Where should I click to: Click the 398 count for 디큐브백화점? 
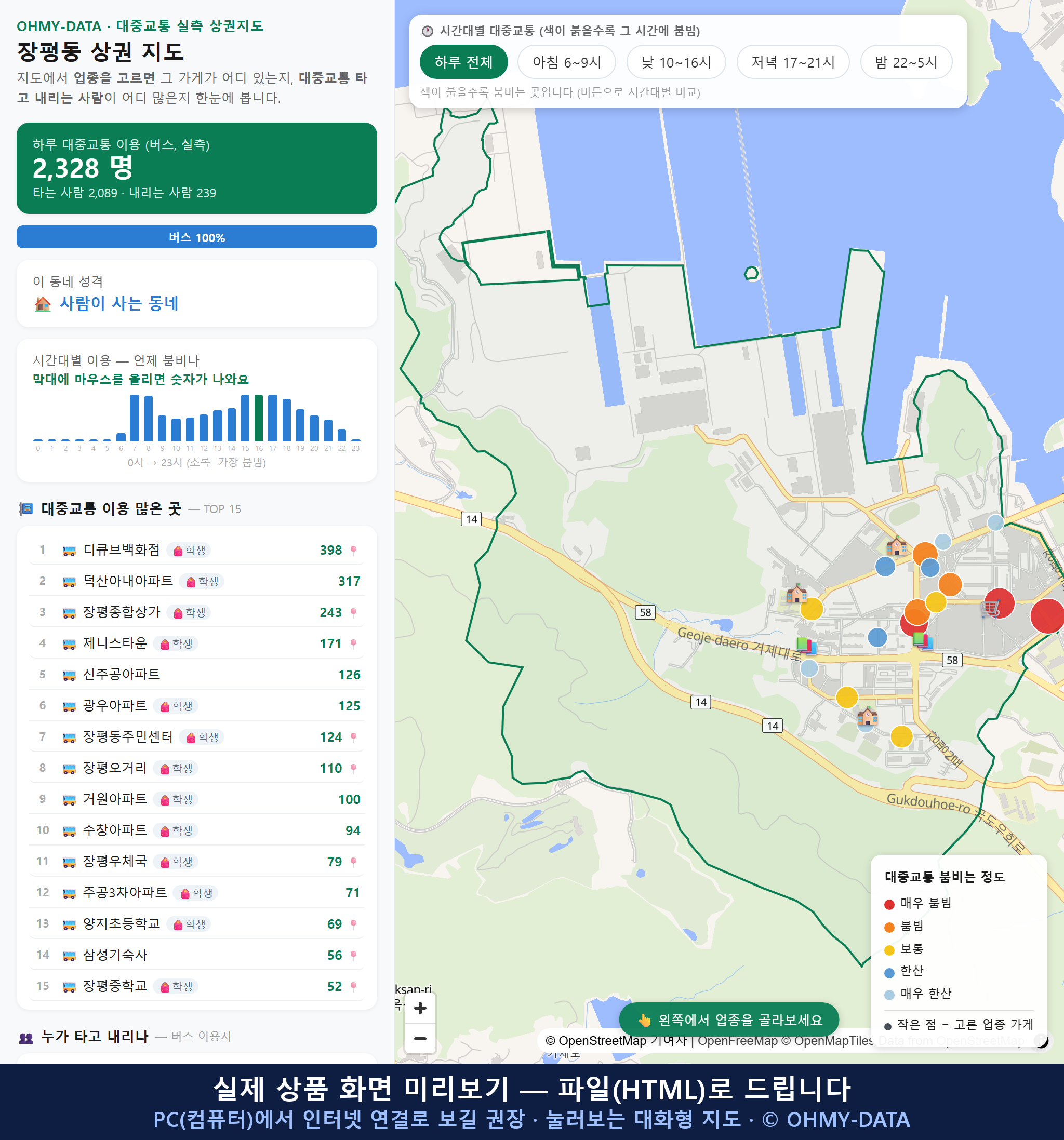click(331, 551)
